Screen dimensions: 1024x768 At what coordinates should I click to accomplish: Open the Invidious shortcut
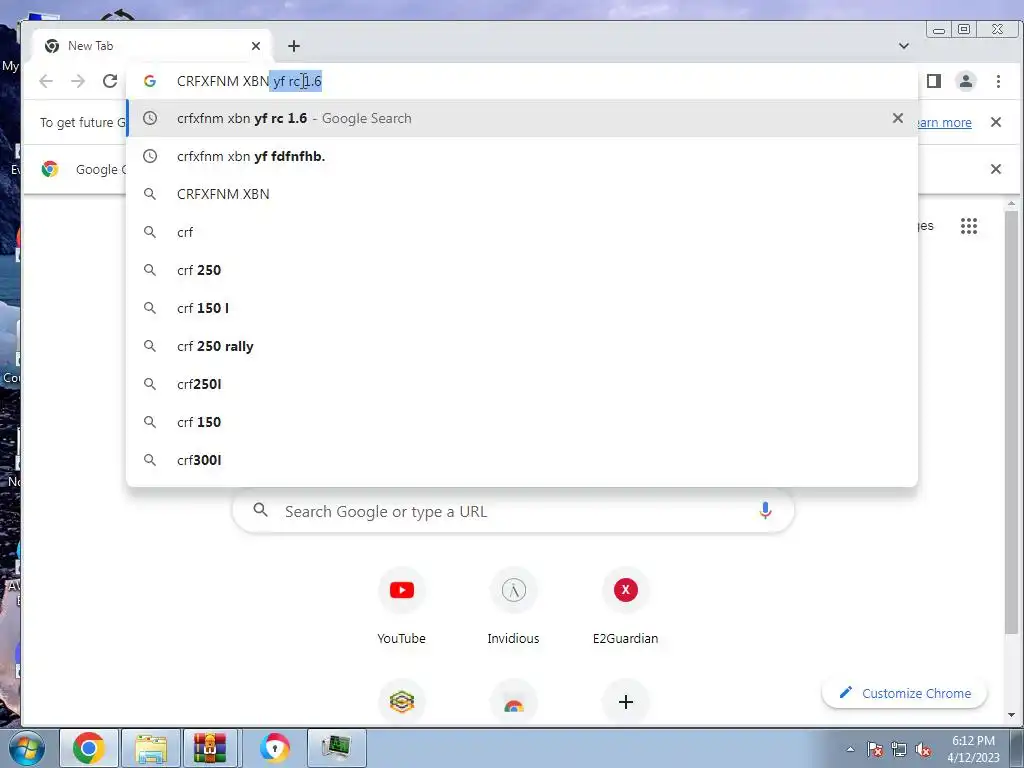(513, 607)
